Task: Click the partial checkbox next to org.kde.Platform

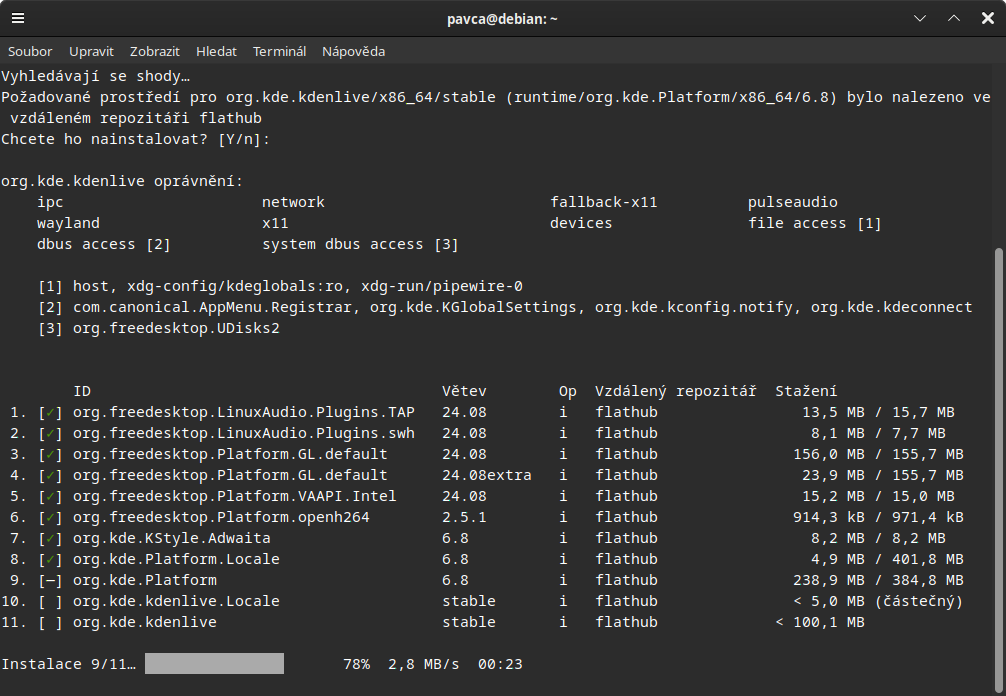Action: click(50, 580)
